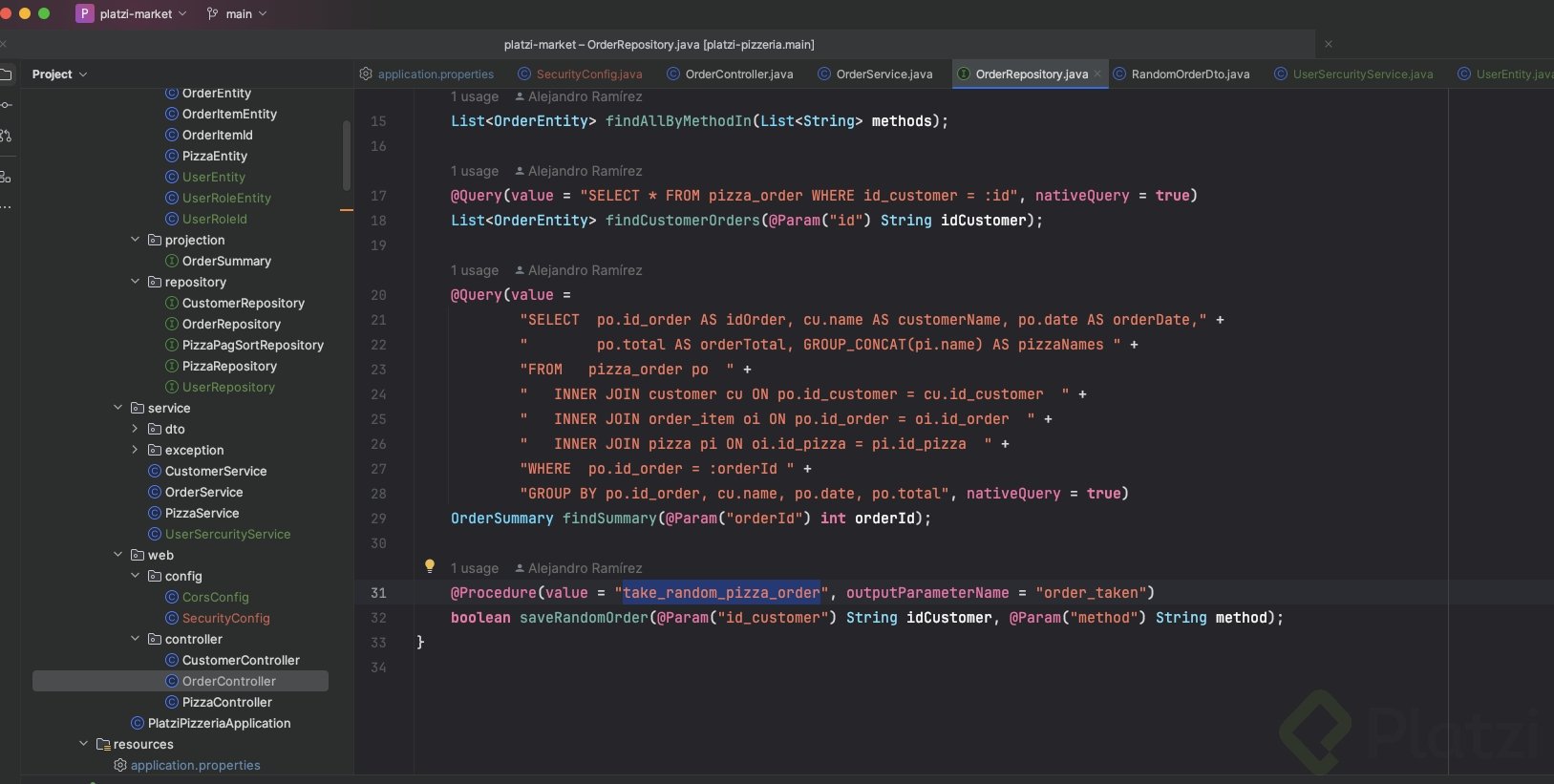This screenshot has width=1554, height=784.
Task: Click author Alejandro Ramírez above @Procedure line
Action: [585, 568]
